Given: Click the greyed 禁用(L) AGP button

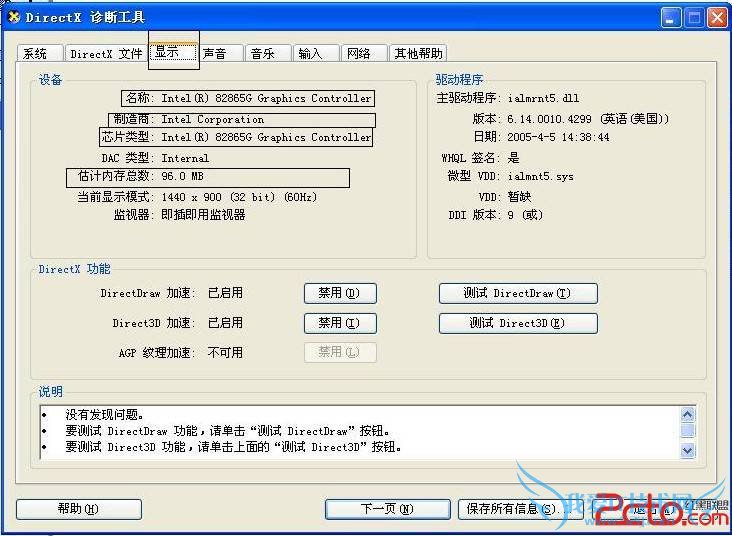Looking at the screenshot, I should [340, 353].
